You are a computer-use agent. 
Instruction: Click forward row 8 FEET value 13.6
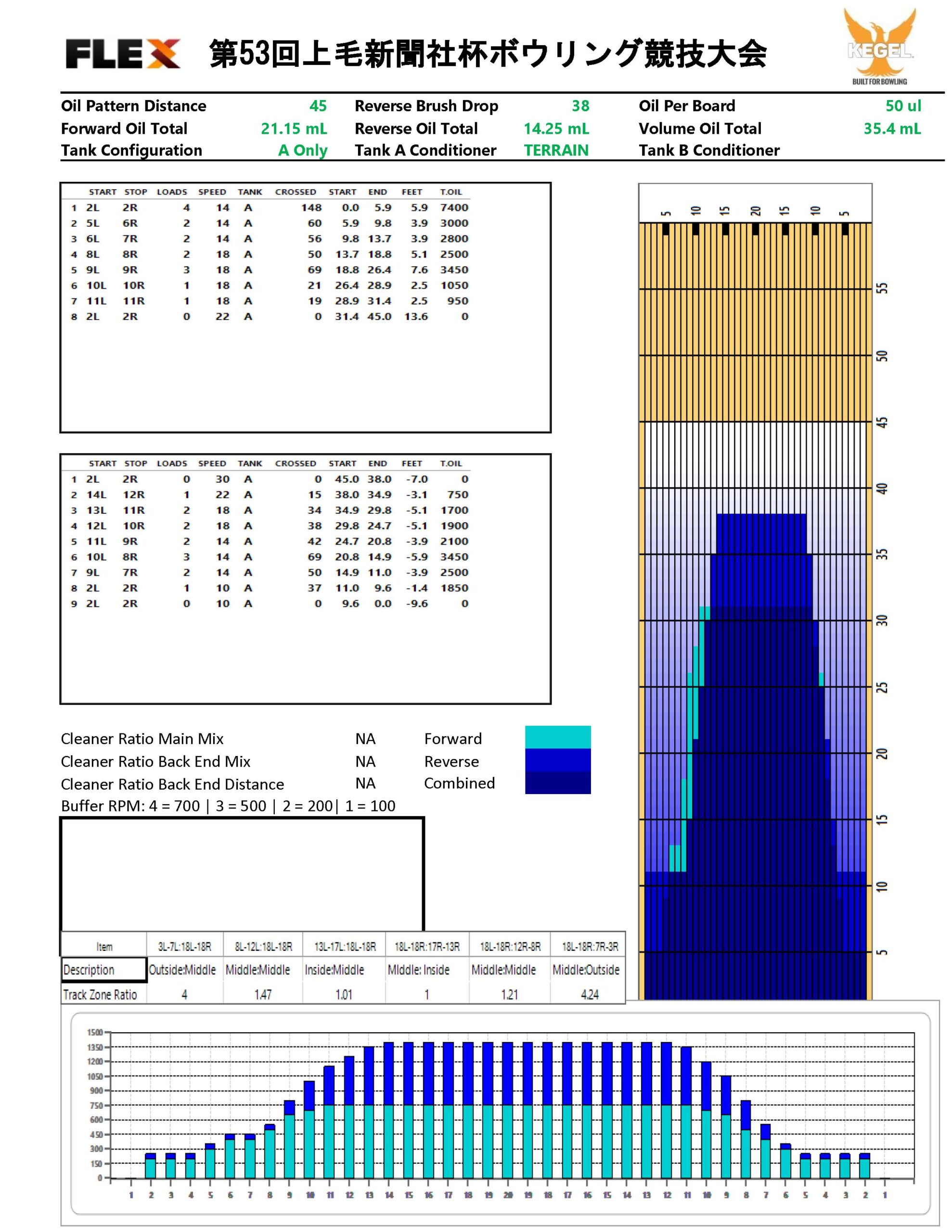click(415, 317)
